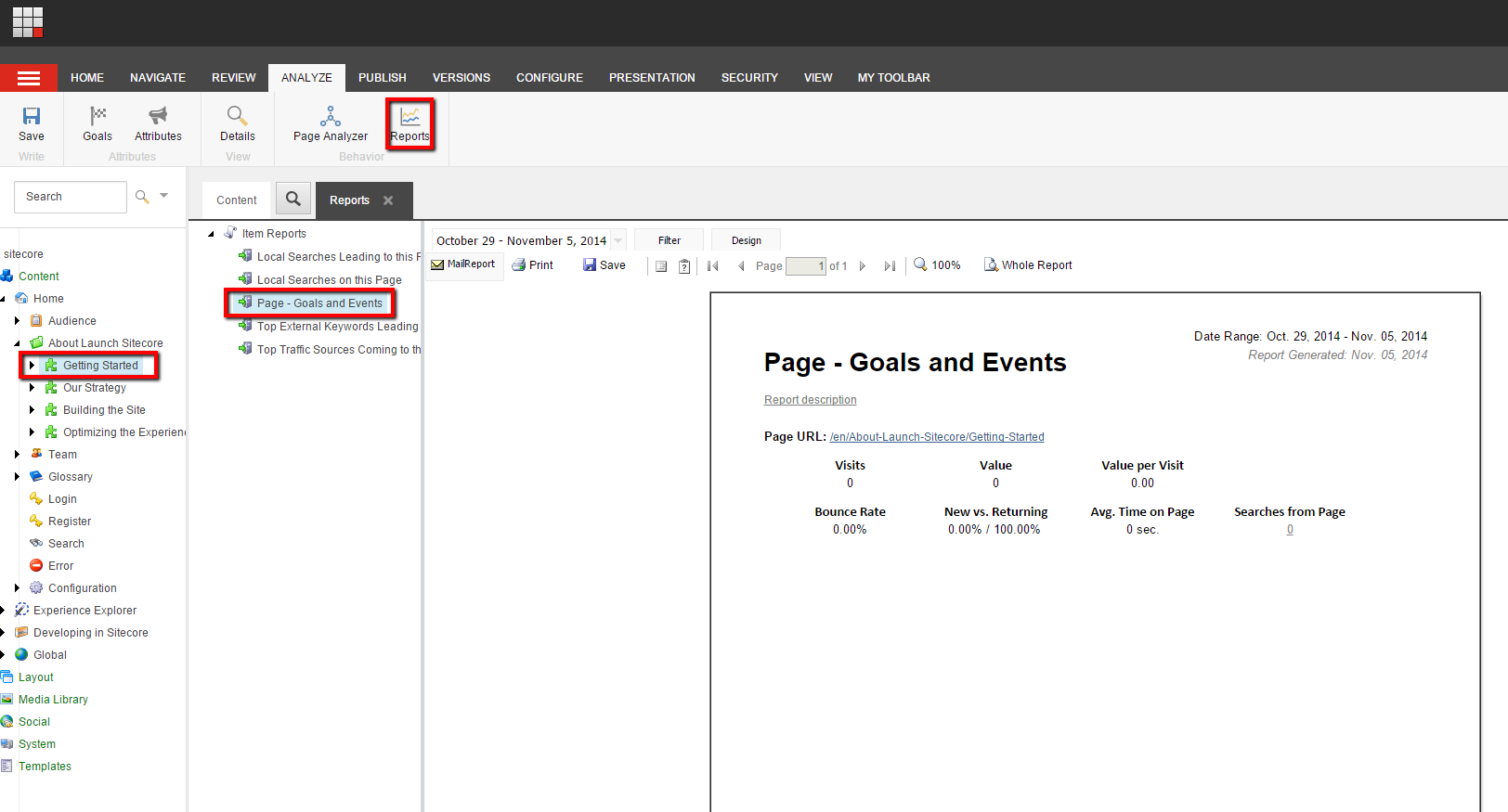Click the Experience Explorer item icon
Screen dimensions: 1508x812
21,610
